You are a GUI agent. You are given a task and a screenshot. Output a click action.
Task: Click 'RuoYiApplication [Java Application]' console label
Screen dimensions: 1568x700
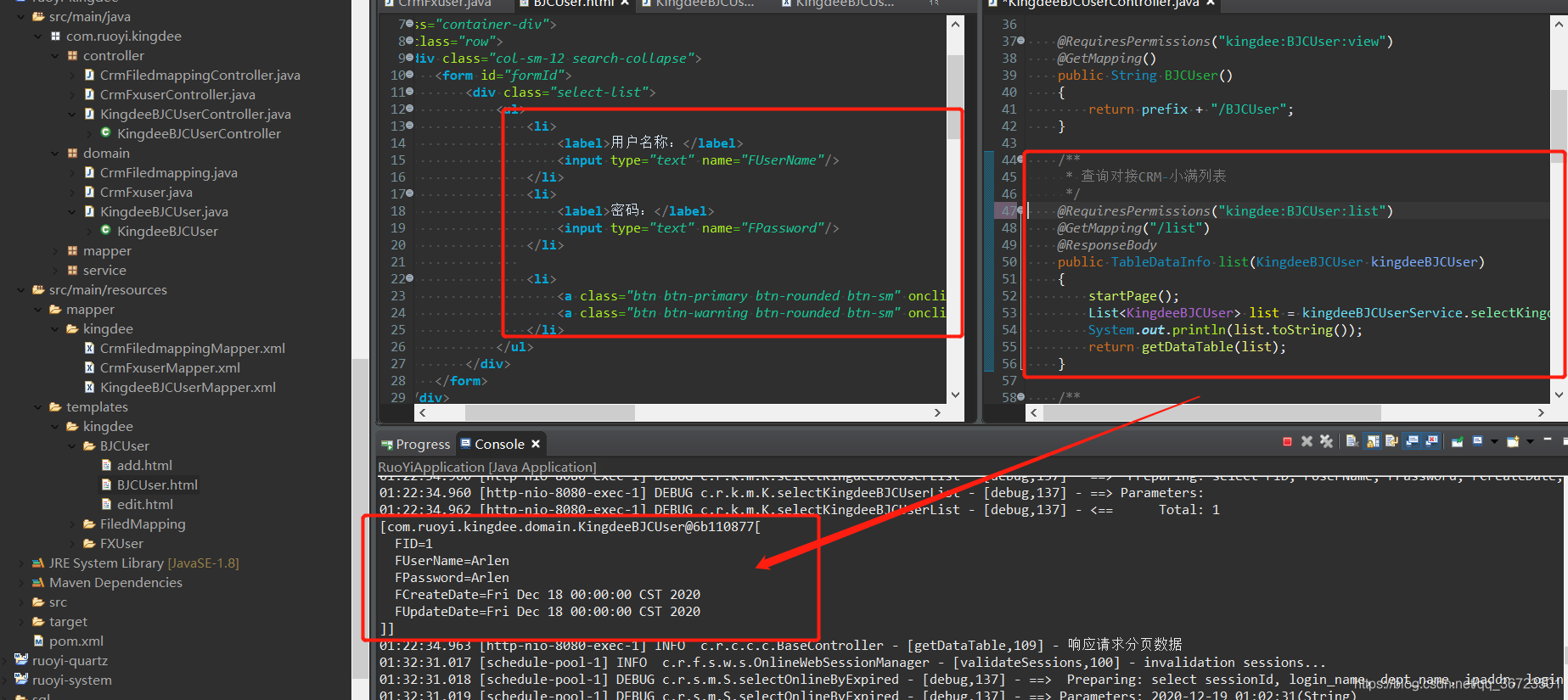[x=487, y=468]
